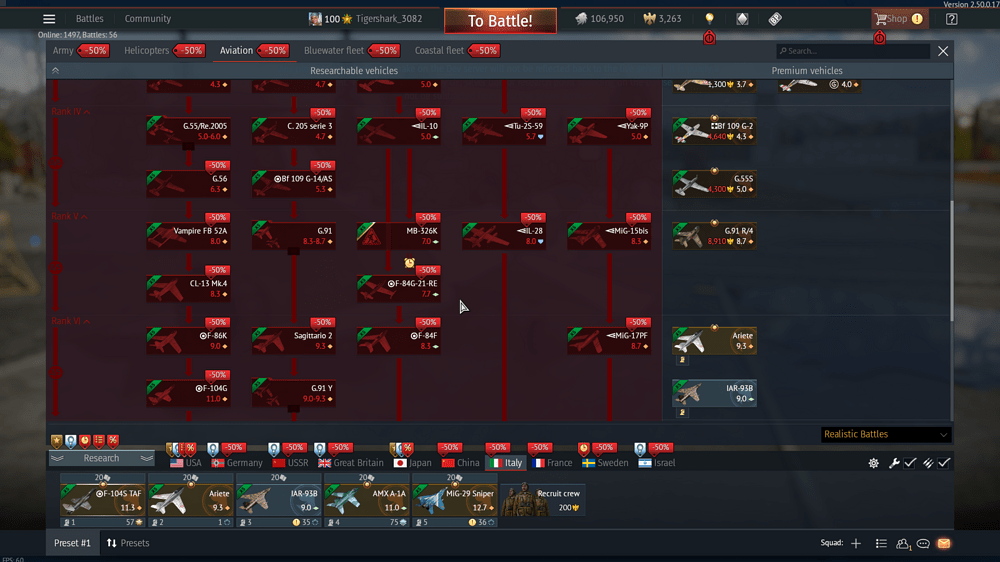The width and height of the screenshot is (1000, 562).
Task: Click the alarm clock icon above F-84G-21-RE
Action: 409,263
